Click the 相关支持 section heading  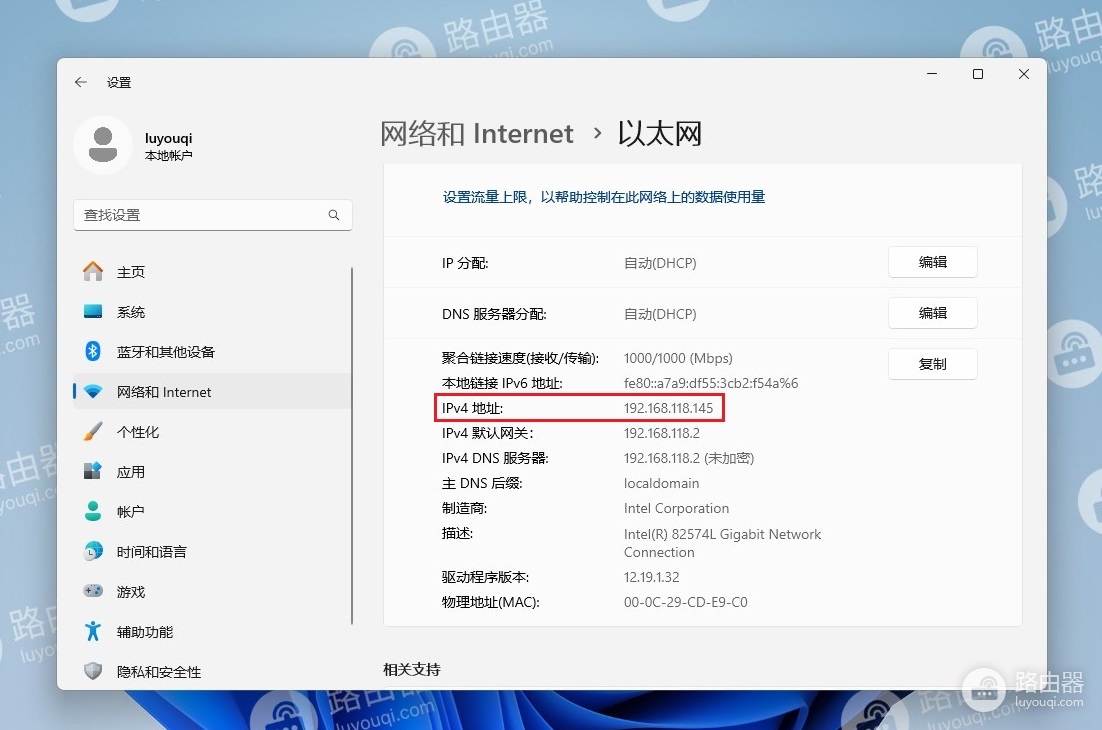(412, 670)
